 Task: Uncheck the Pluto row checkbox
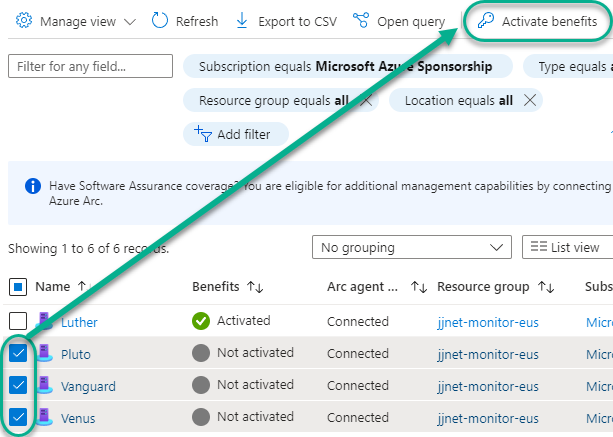(18, 353)
